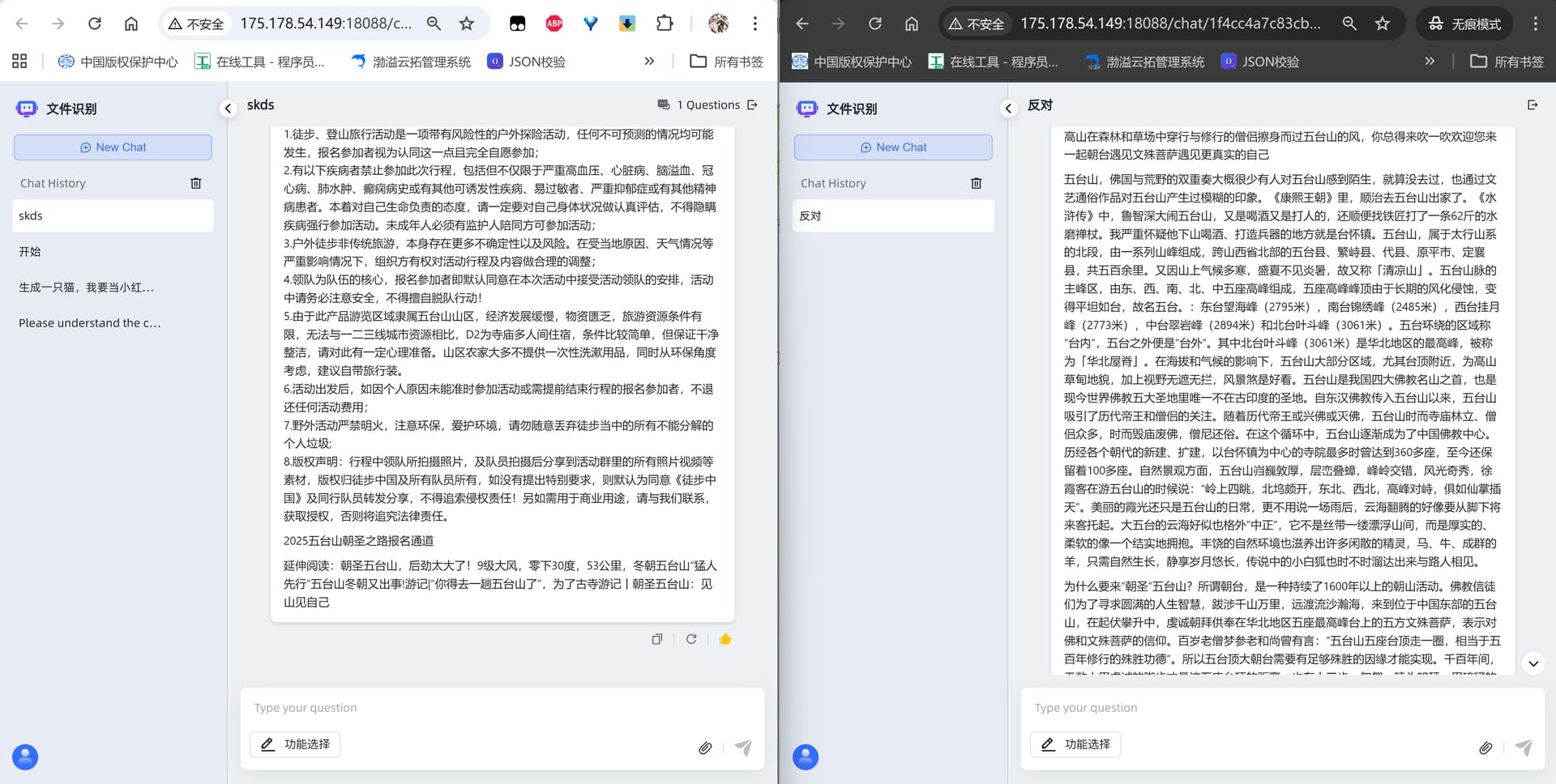Click send arrow in right chat
1556x784 pixels.
(x=1524, y=748)
